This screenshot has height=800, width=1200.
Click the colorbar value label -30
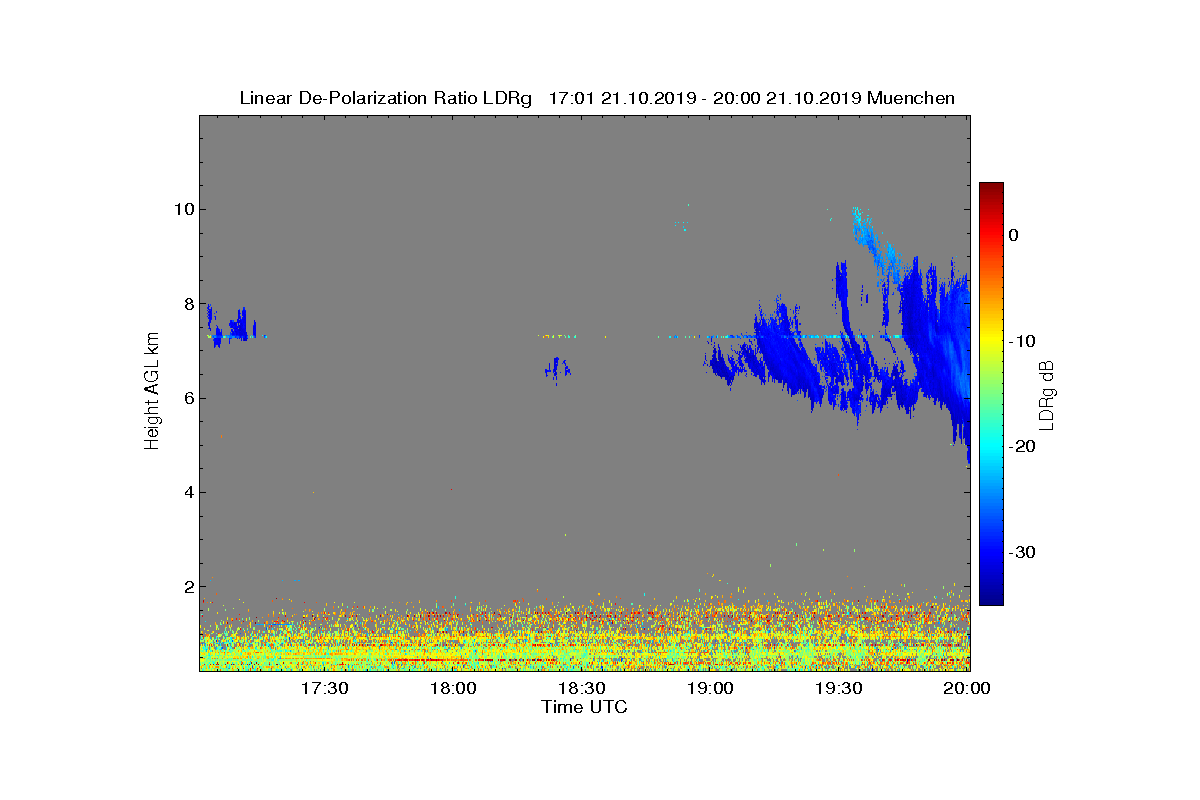(x=1022, y=552)
